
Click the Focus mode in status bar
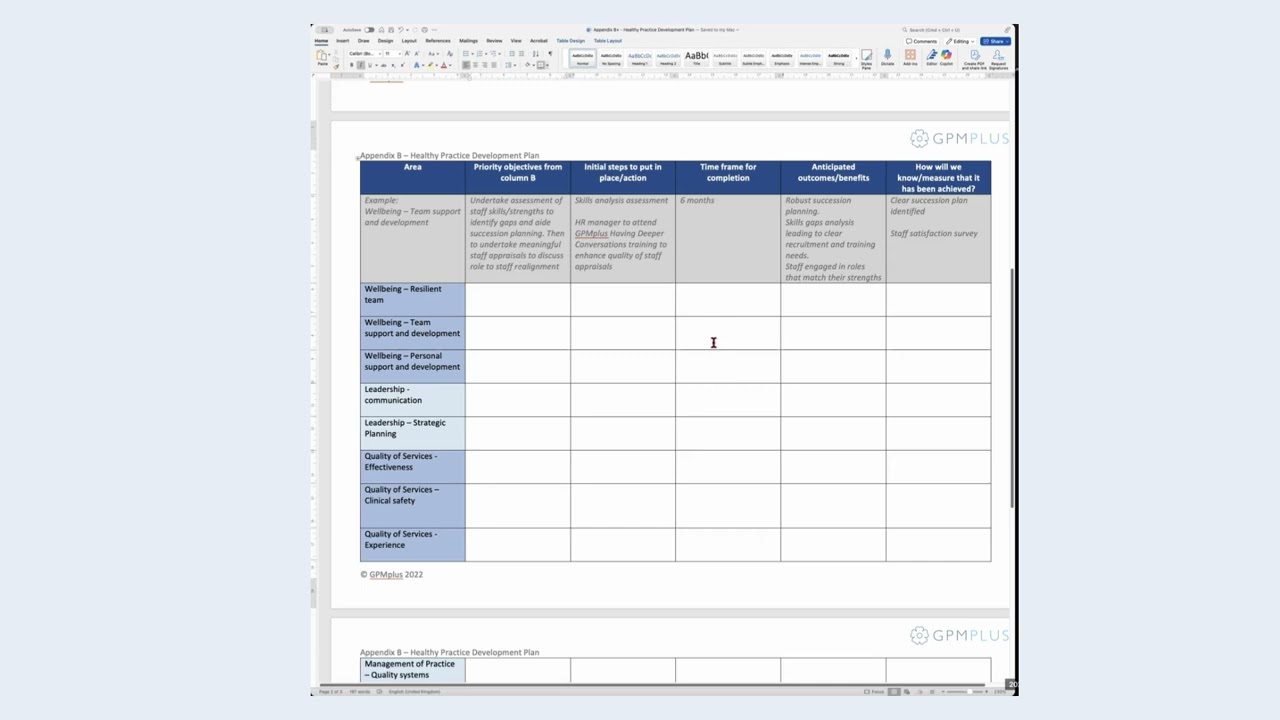(x=875, y=692)
